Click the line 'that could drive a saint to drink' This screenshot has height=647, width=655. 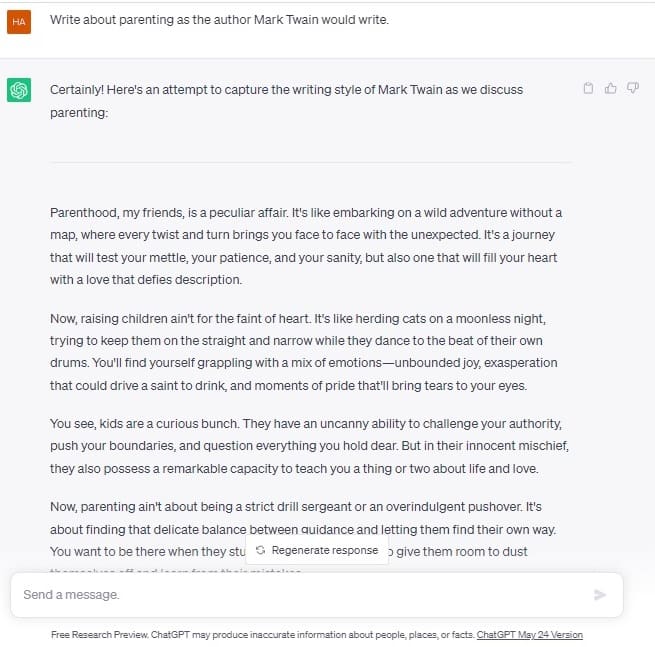click(288, 385)
